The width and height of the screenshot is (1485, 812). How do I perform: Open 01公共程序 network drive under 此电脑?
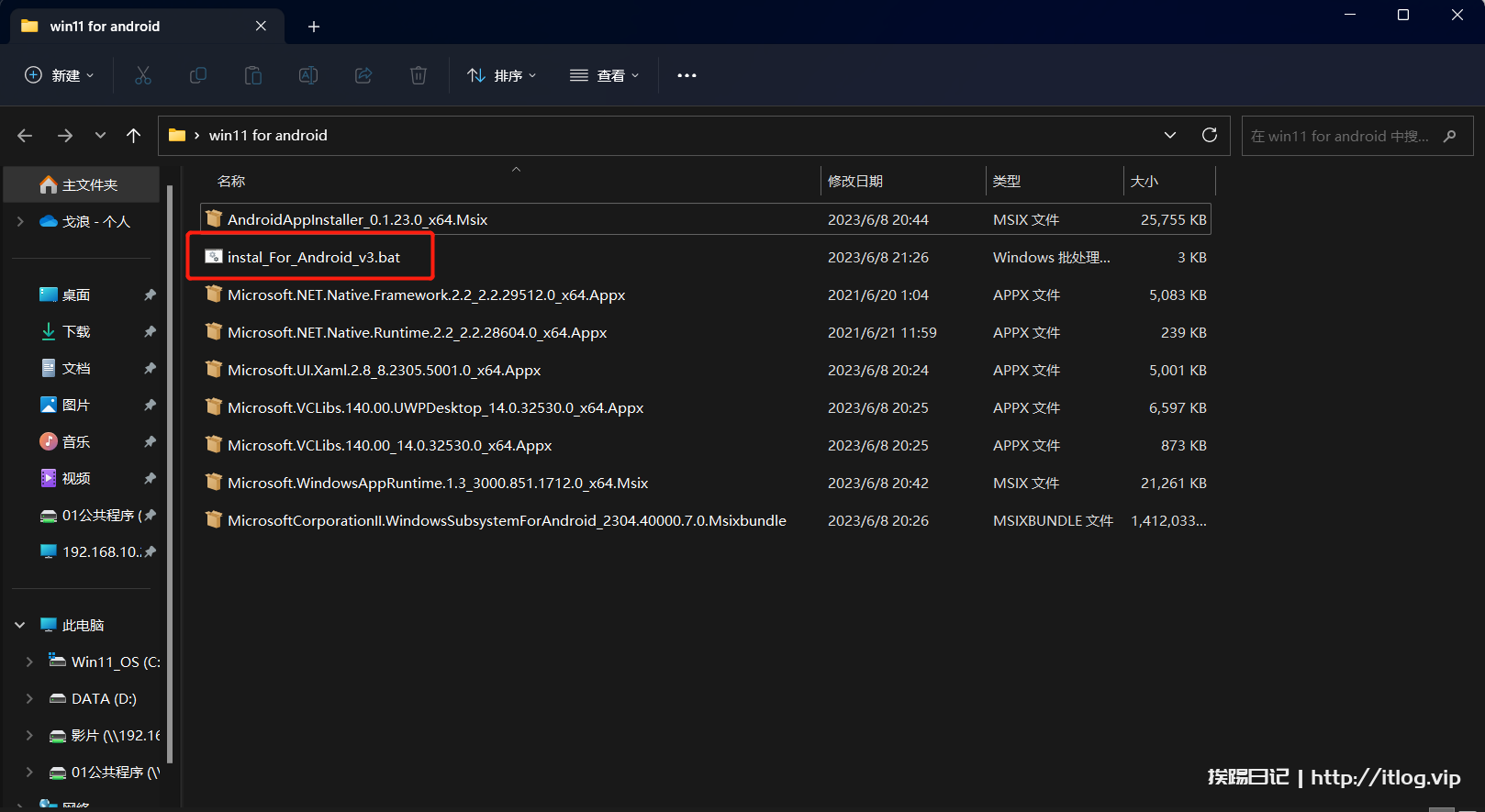coord(83,772)
